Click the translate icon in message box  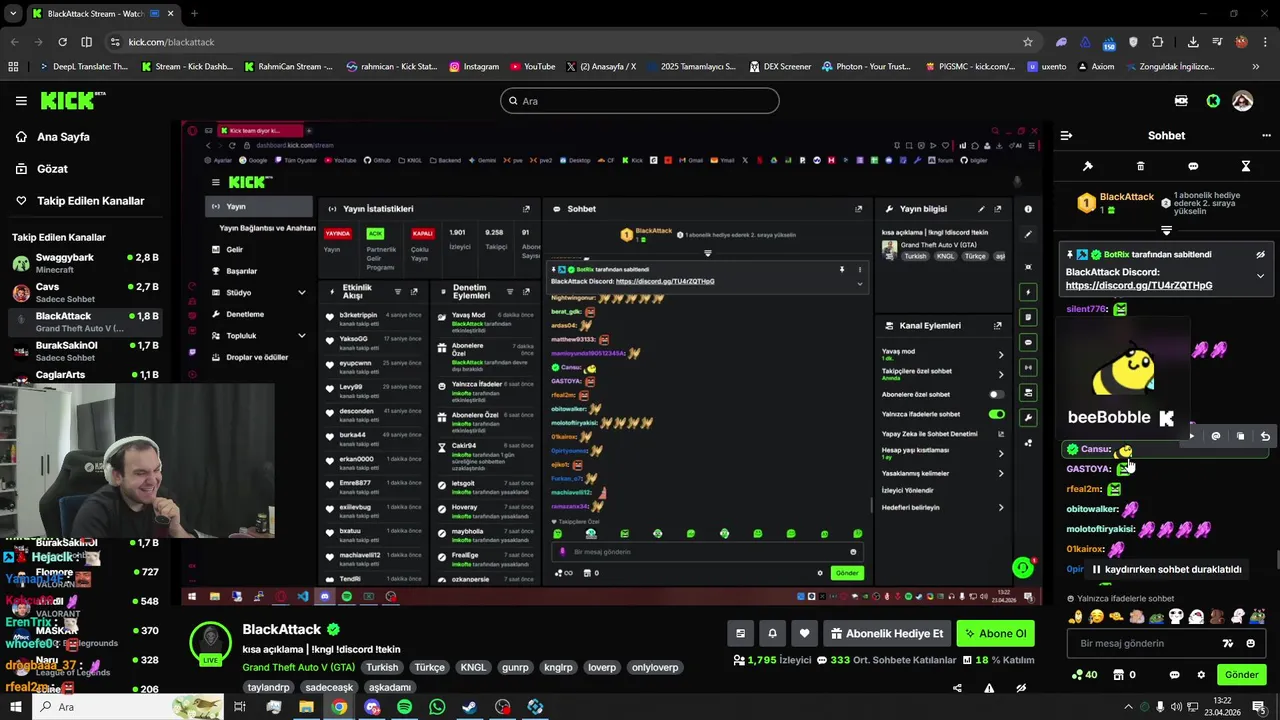(1228, 643)
